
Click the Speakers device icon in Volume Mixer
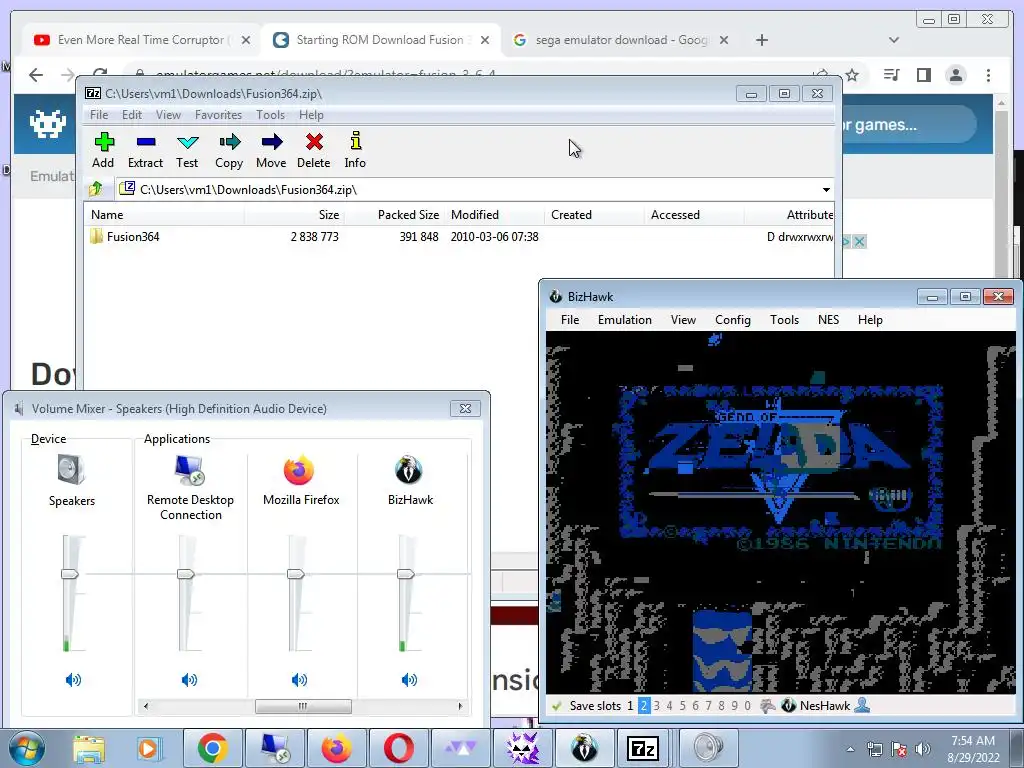pyautogui.click(x=71, y=470)
